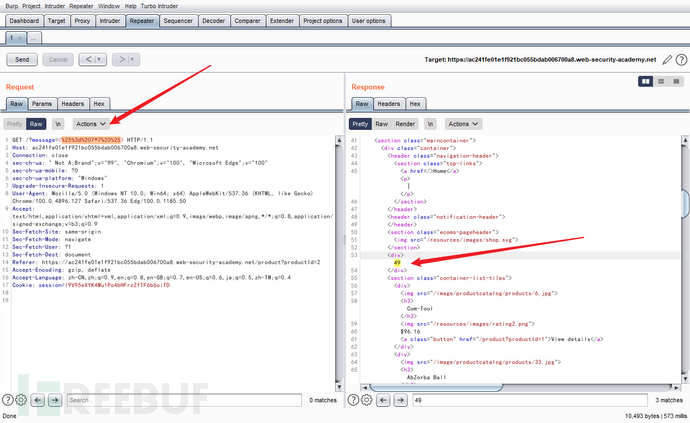Image resolution: width=690 pixels, height=423 pixels.
Task: Open request search settings gear icon
Action: [x=21, y=400]
